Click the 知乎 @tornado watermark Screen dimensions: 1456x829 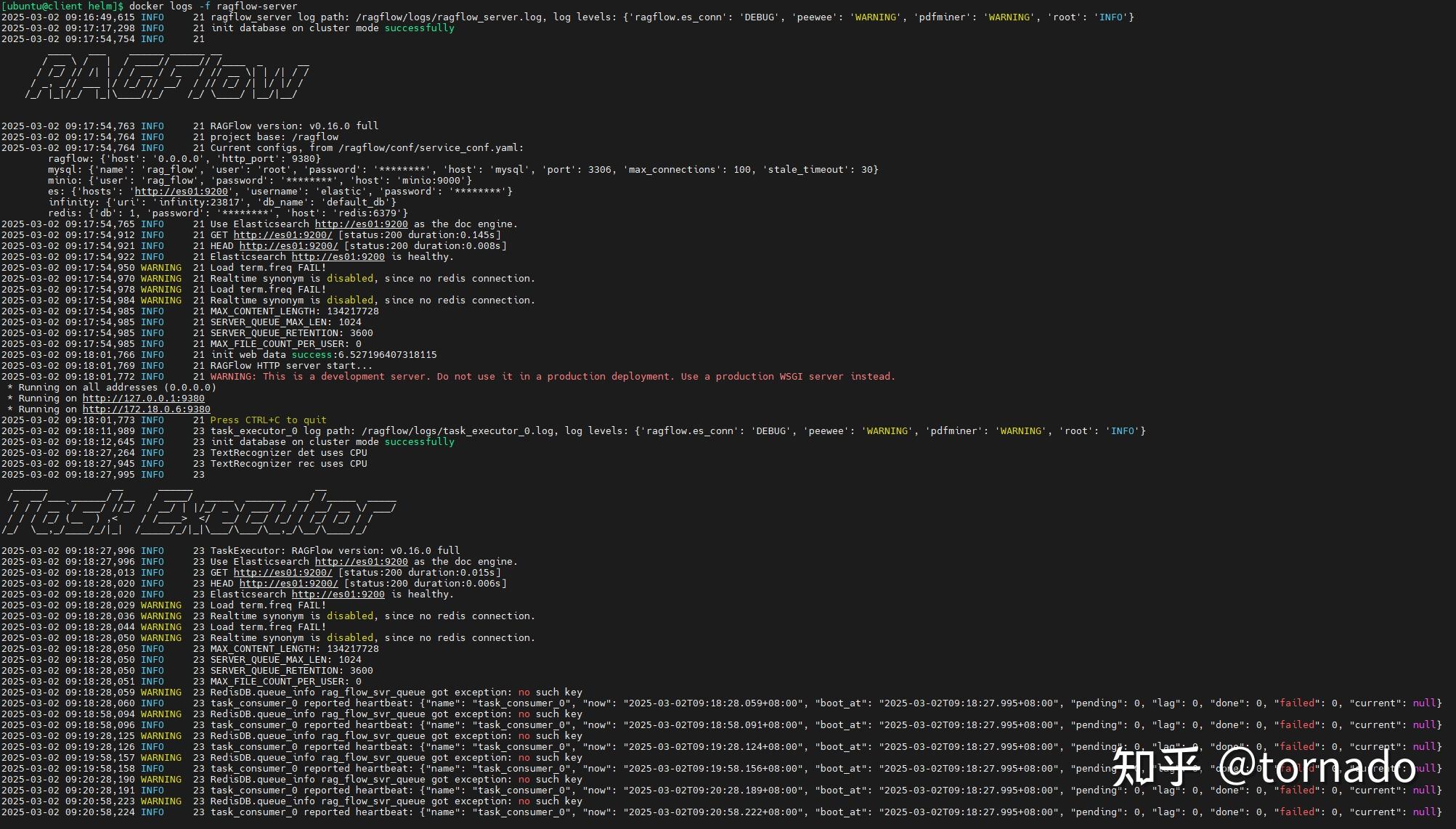point(1264,766)
